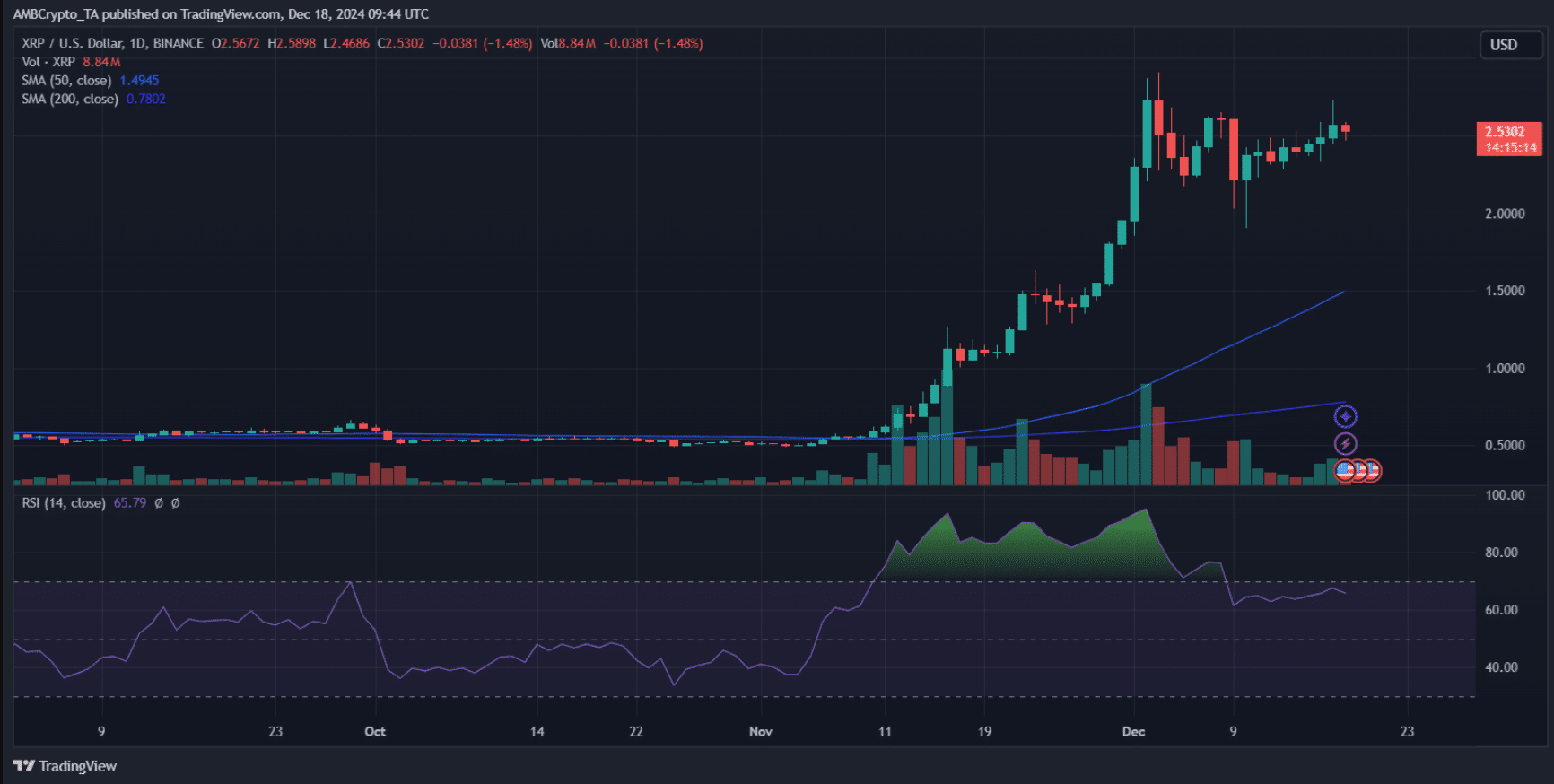Click the SMA 50 value 1.4945

[139, 81]
